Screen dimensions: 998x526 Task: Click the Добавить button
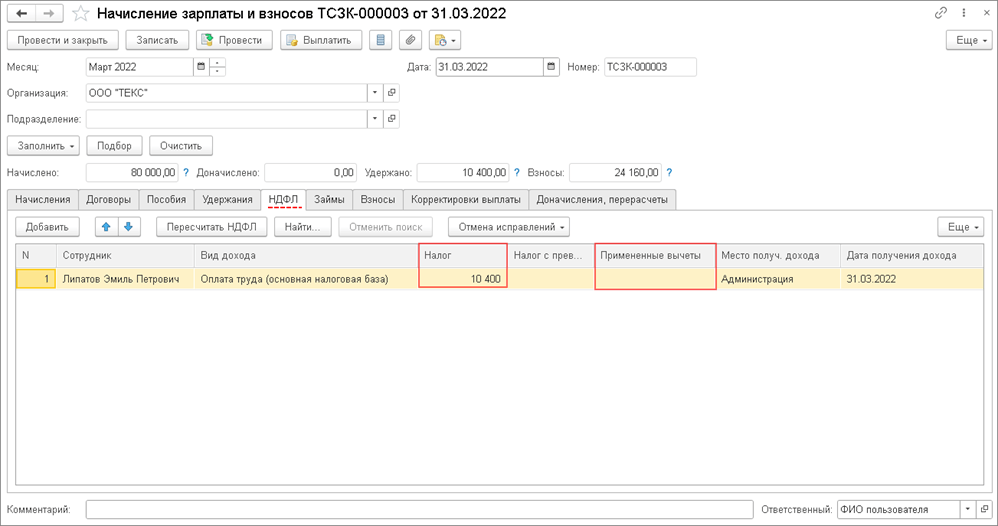tap(47, 227)
